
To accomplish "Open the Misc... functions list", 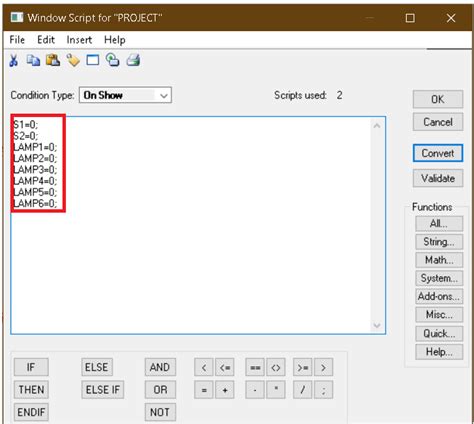I will coord(439,314).
